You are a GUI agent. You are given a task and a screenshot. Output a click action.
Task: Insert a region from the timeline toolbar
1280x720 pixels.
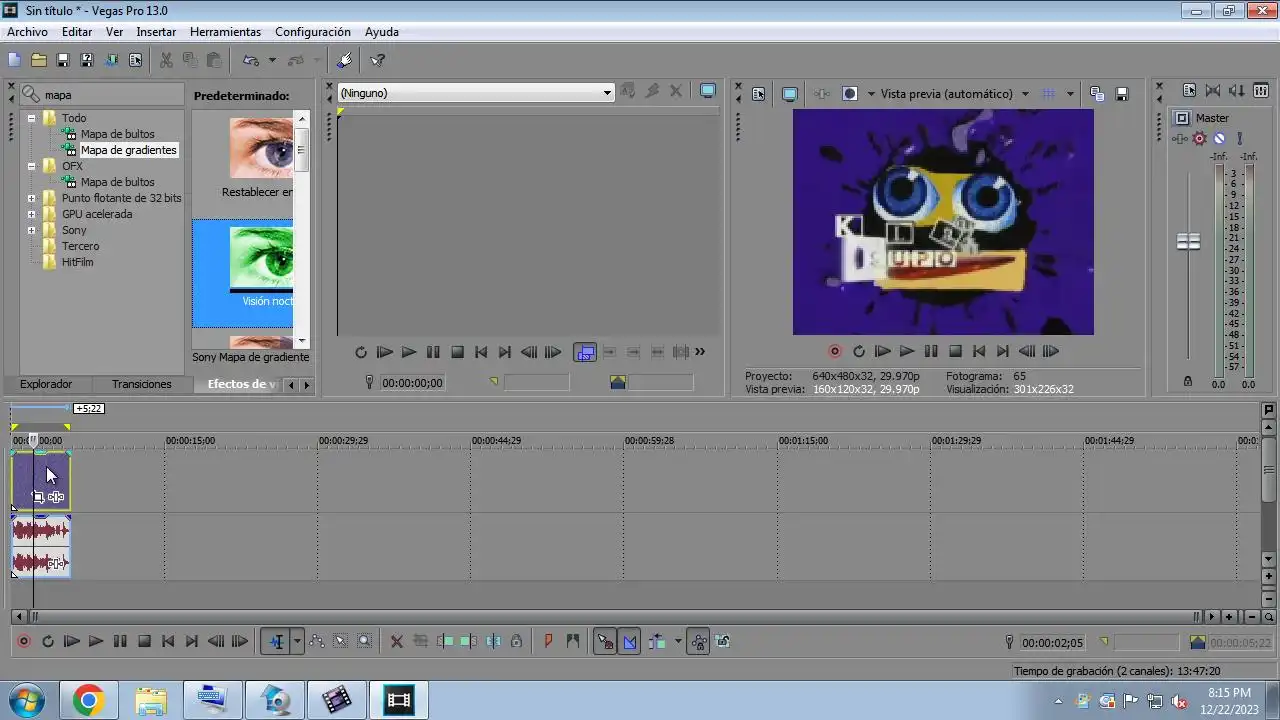[573, 642]
